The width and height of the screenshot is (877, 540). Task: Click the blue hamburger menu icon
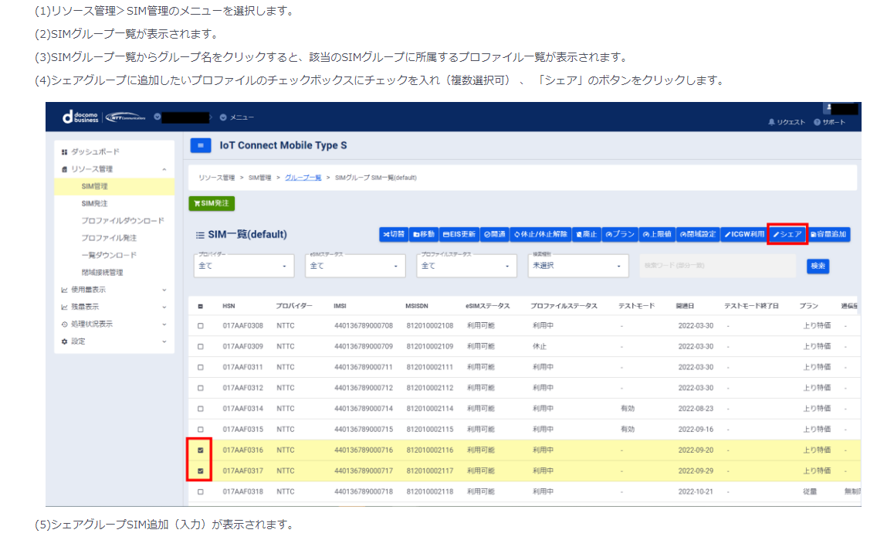[200, 146]
